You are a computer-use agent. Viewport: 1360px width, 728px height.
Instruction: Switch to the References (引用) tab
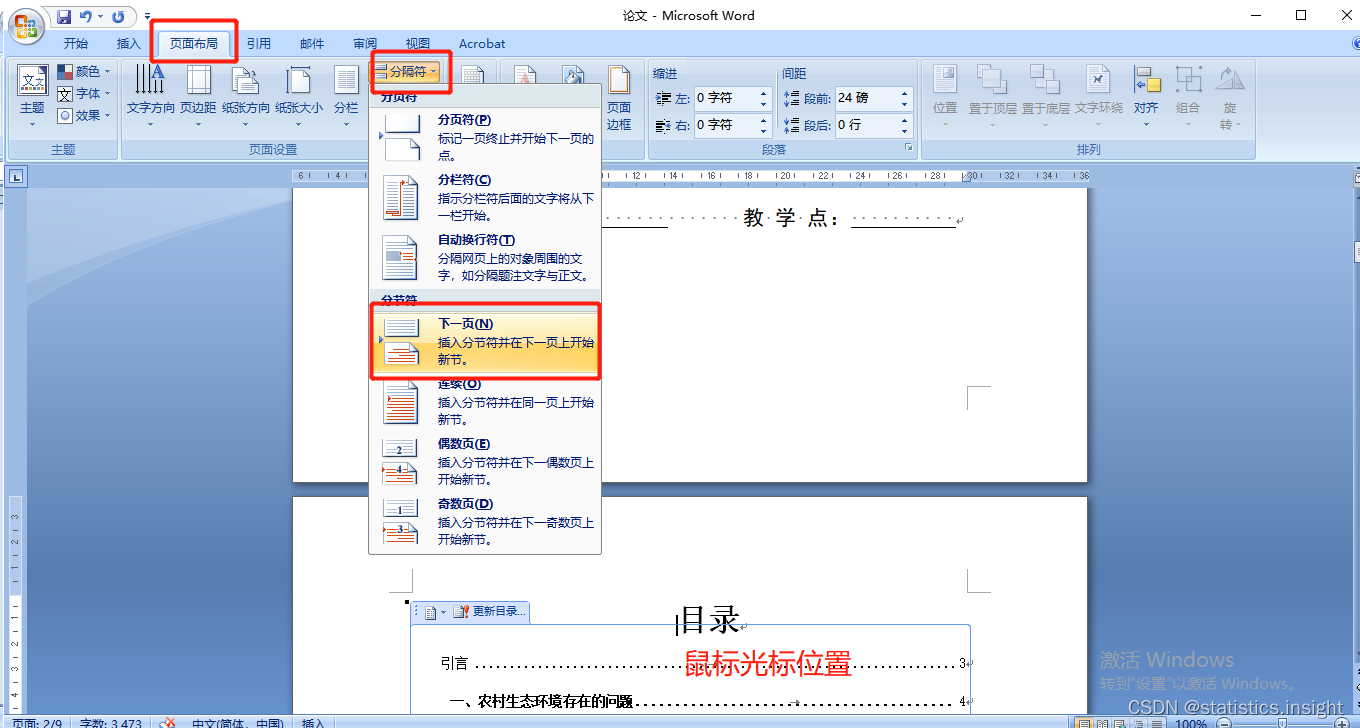coord(259,44)
